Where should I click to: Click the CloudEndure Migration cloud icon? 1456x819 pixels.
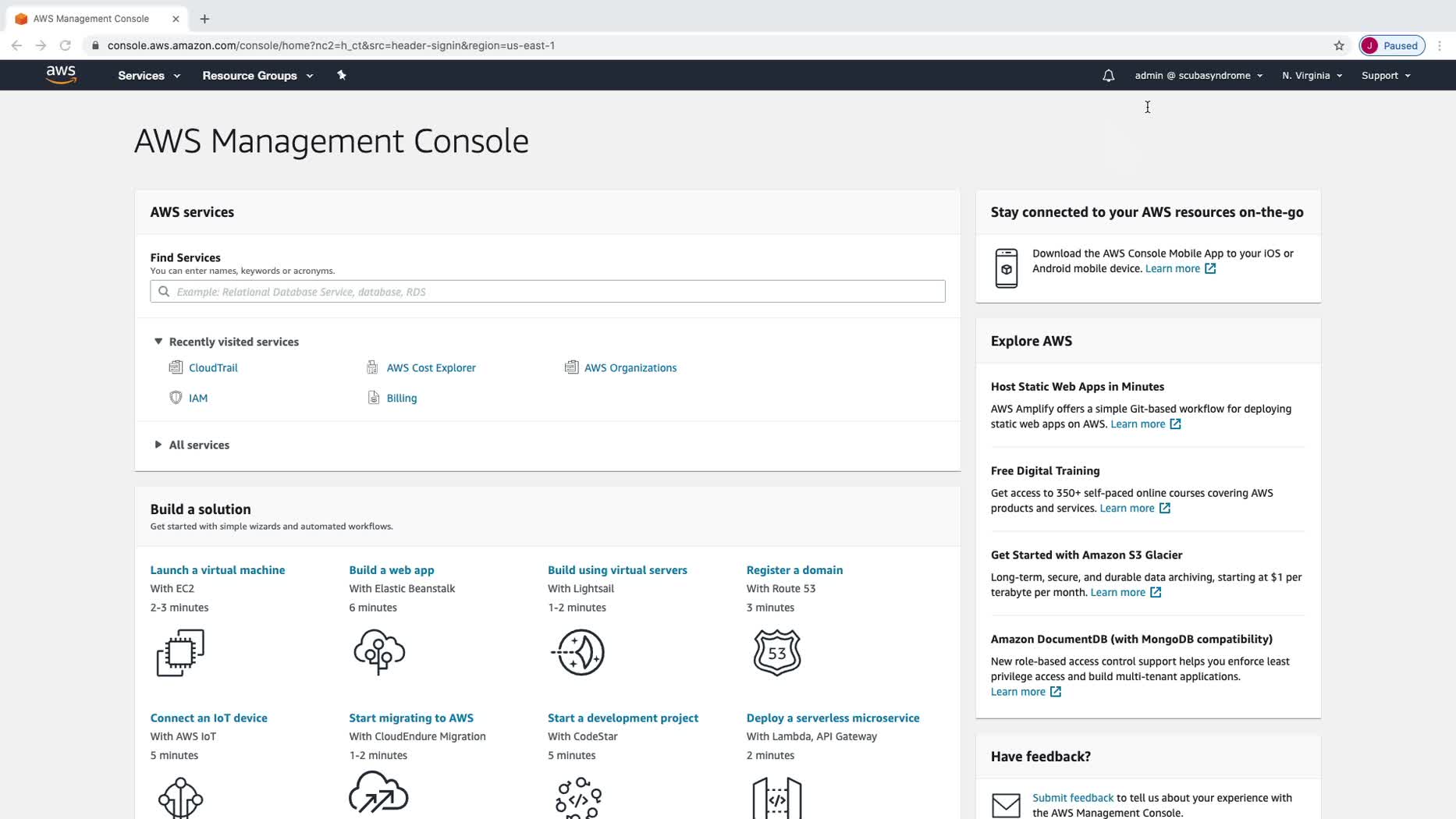point(378,792)
